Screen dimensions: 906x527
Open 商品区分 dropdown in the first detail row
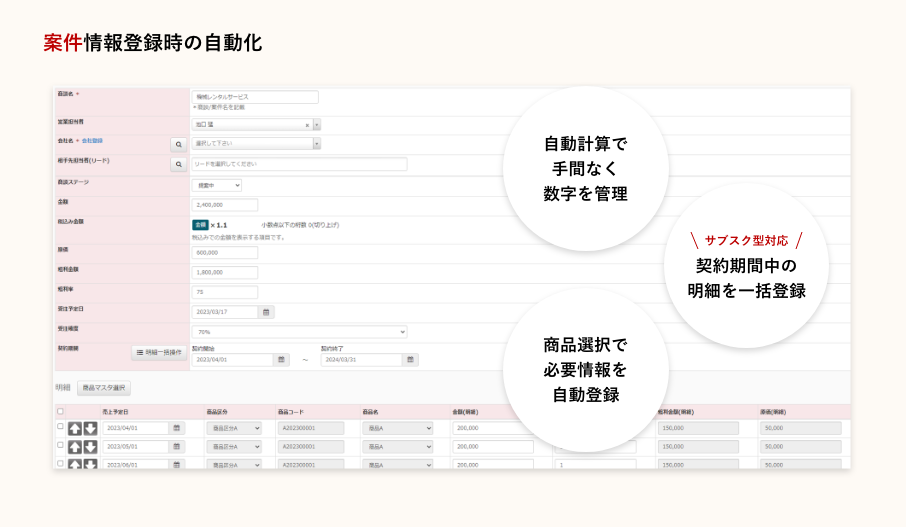pos(234,428)
